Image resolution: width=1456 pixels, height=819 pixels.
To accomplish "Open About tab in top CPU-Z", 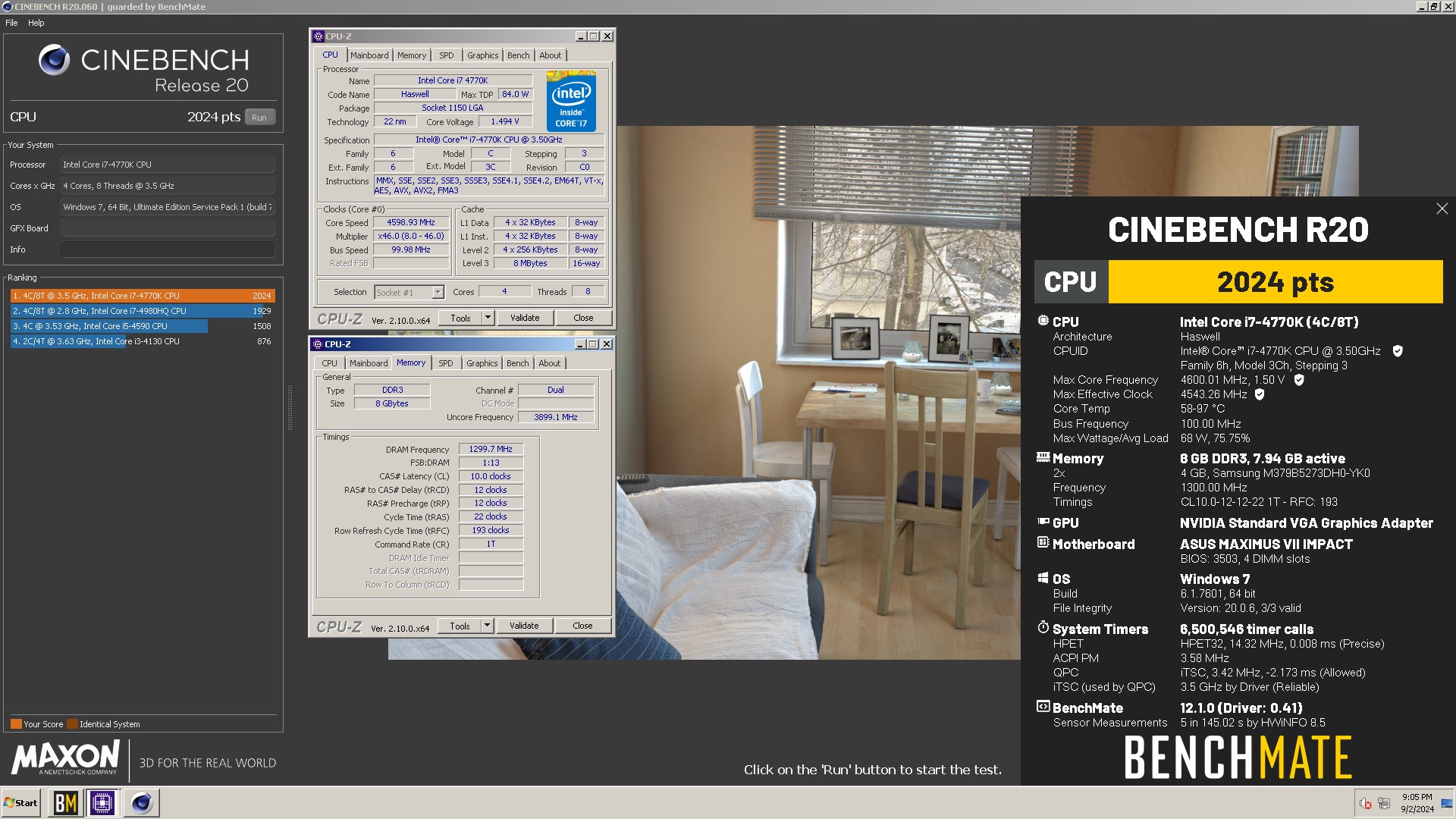I will pos(551,55).
